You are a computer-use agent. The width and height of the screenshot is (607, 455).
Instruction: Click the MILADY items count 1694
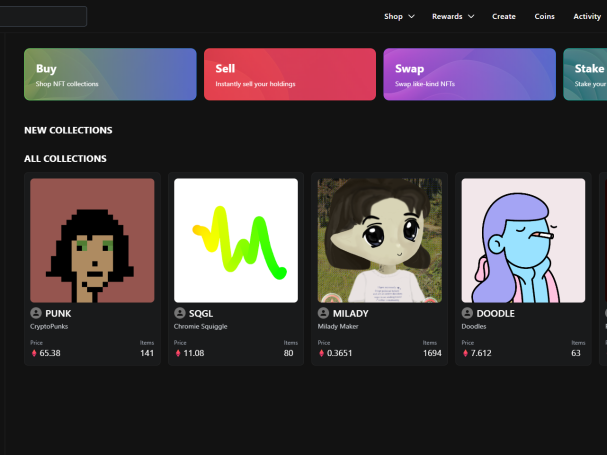432,353
